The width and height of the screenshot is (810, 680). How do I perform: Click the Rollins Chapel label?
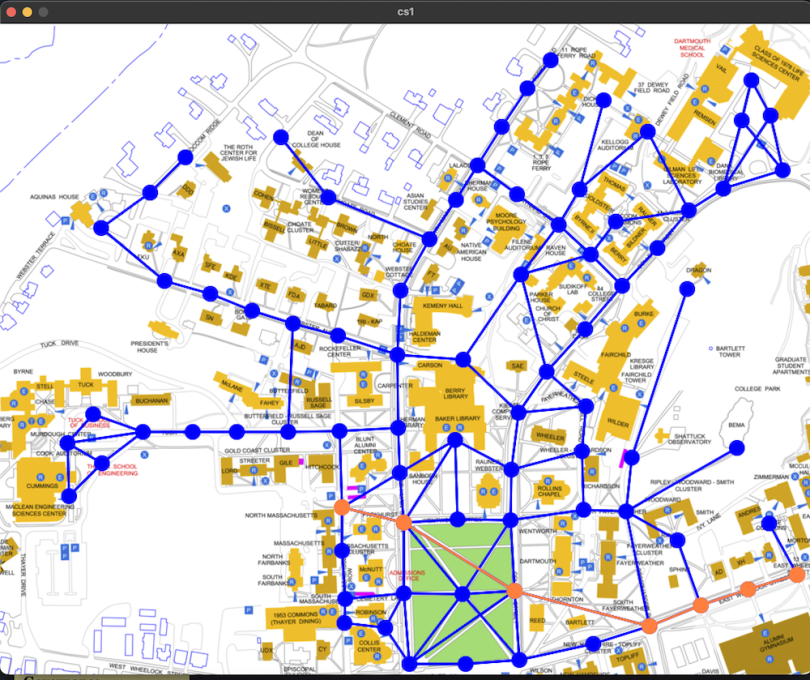pyautogui.click(x=549, y=491)
